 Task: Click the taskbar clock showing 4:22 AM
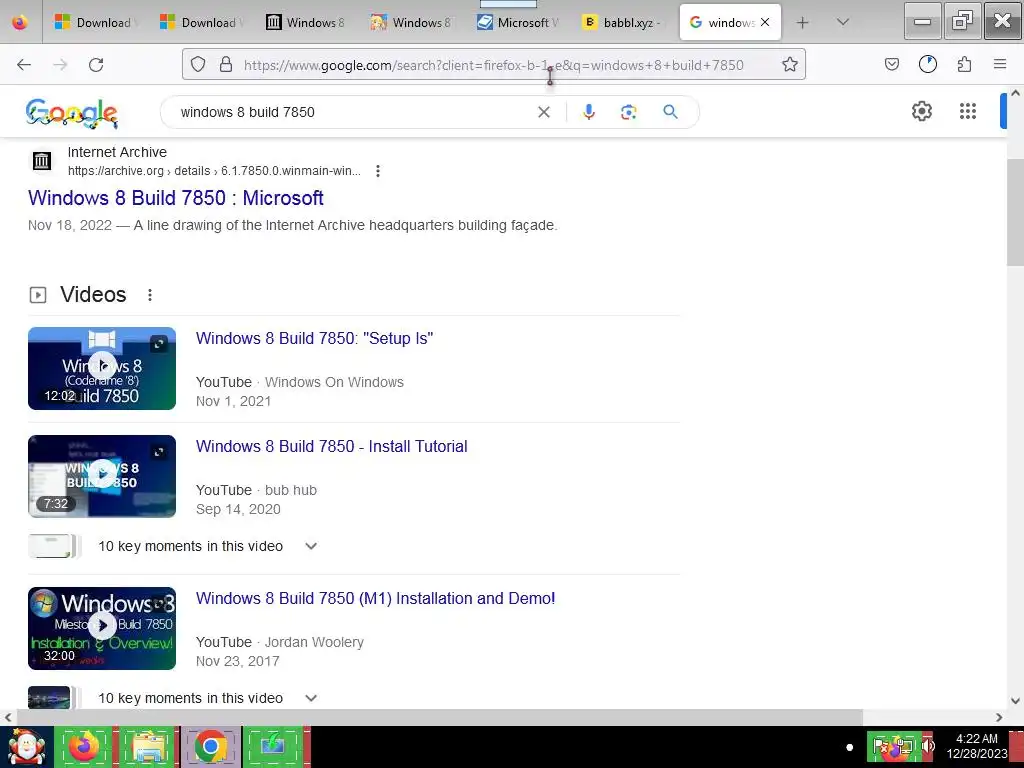point(976,746)
